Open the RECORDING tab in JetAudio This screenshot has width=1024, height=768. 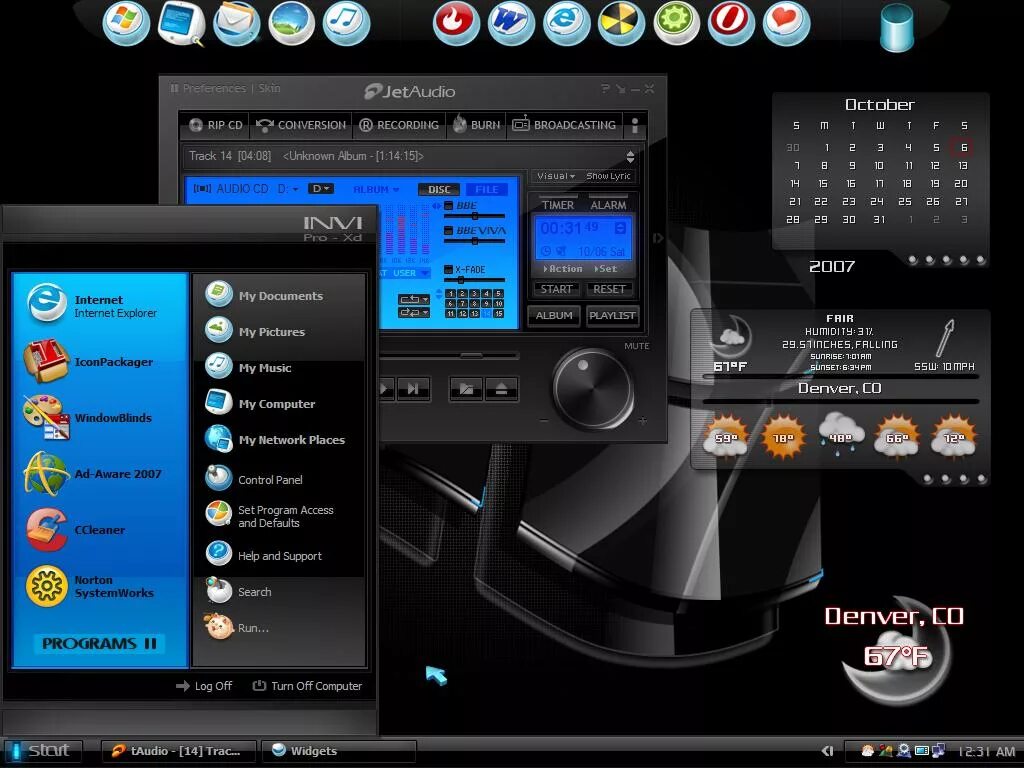399,125
